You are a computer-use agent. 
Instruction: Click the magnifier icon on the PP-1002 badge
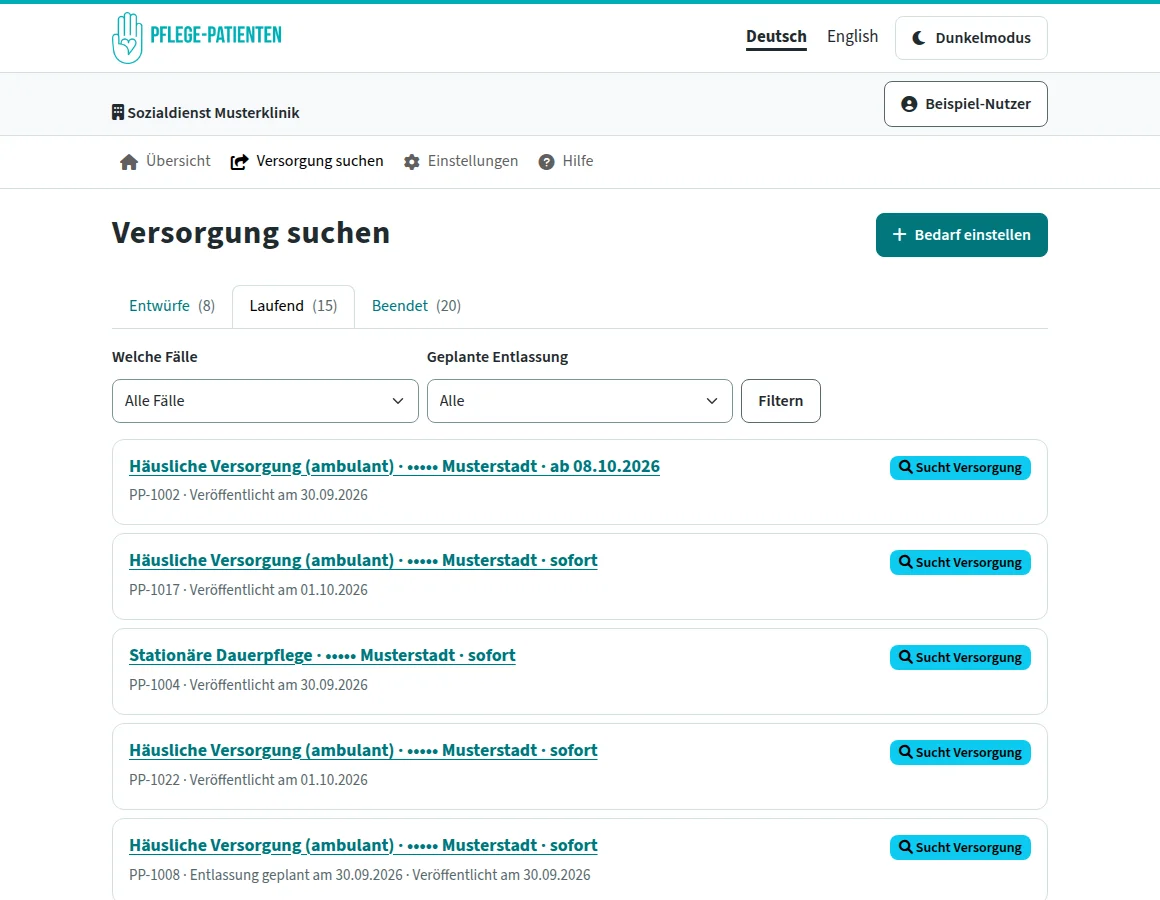(906, 467)
